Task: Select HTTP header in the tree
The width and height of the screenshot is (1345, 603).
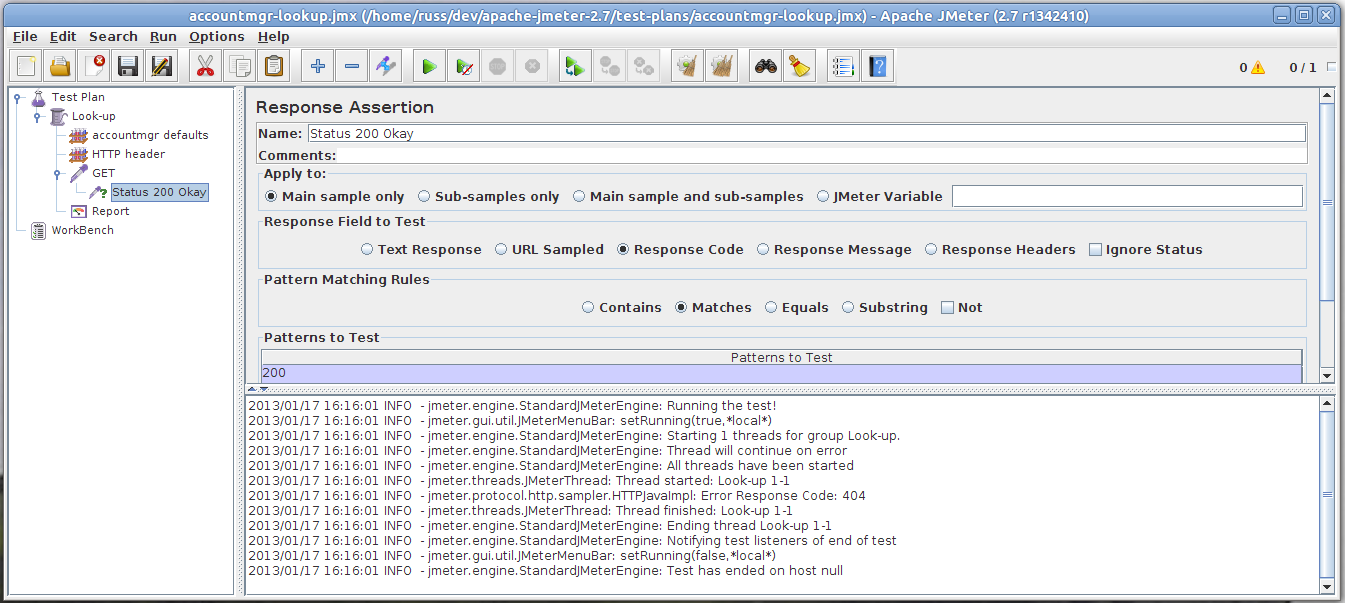Action: pyautogui.click(x=128, y=155)
